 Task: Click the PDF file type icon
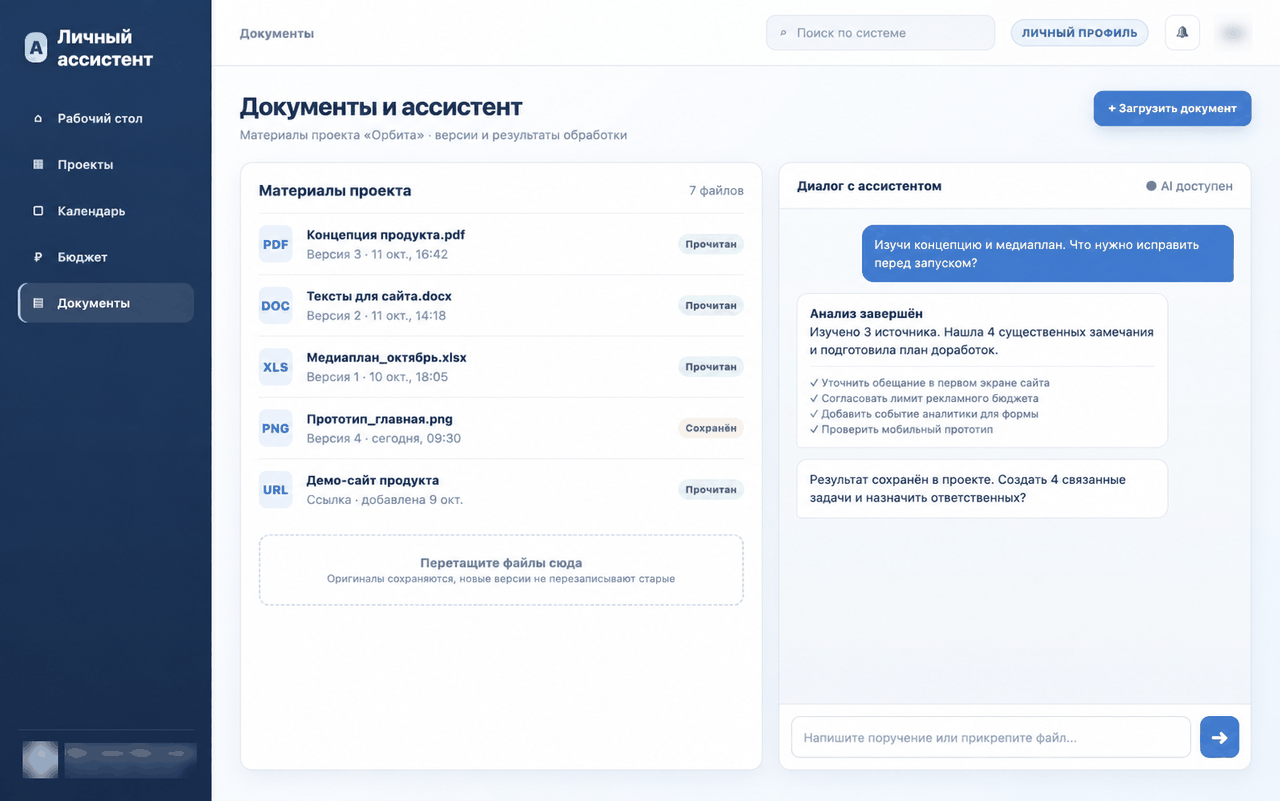tap(275, 244)
